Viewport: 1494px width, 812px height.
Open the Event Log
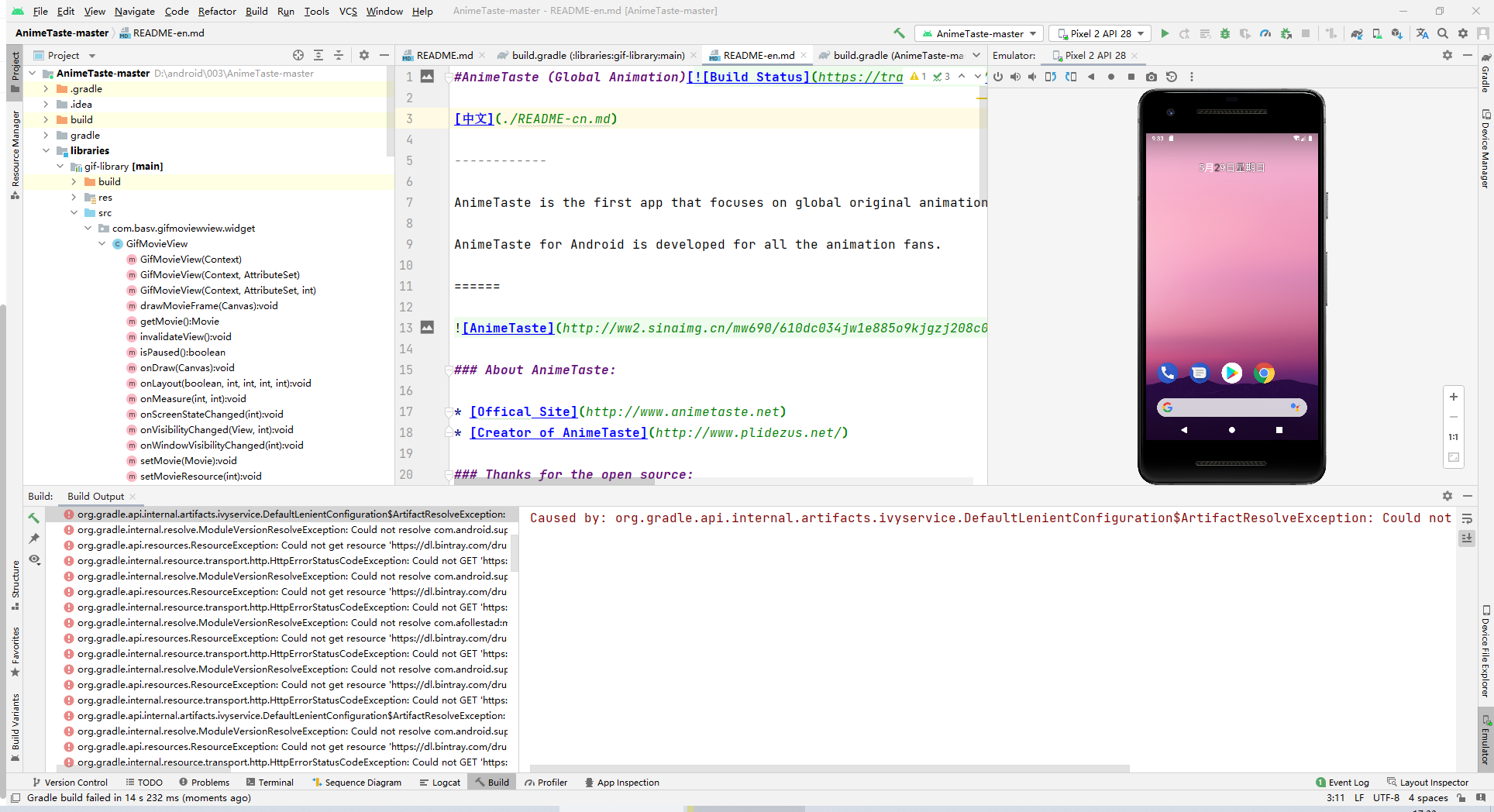(1342, 783)
